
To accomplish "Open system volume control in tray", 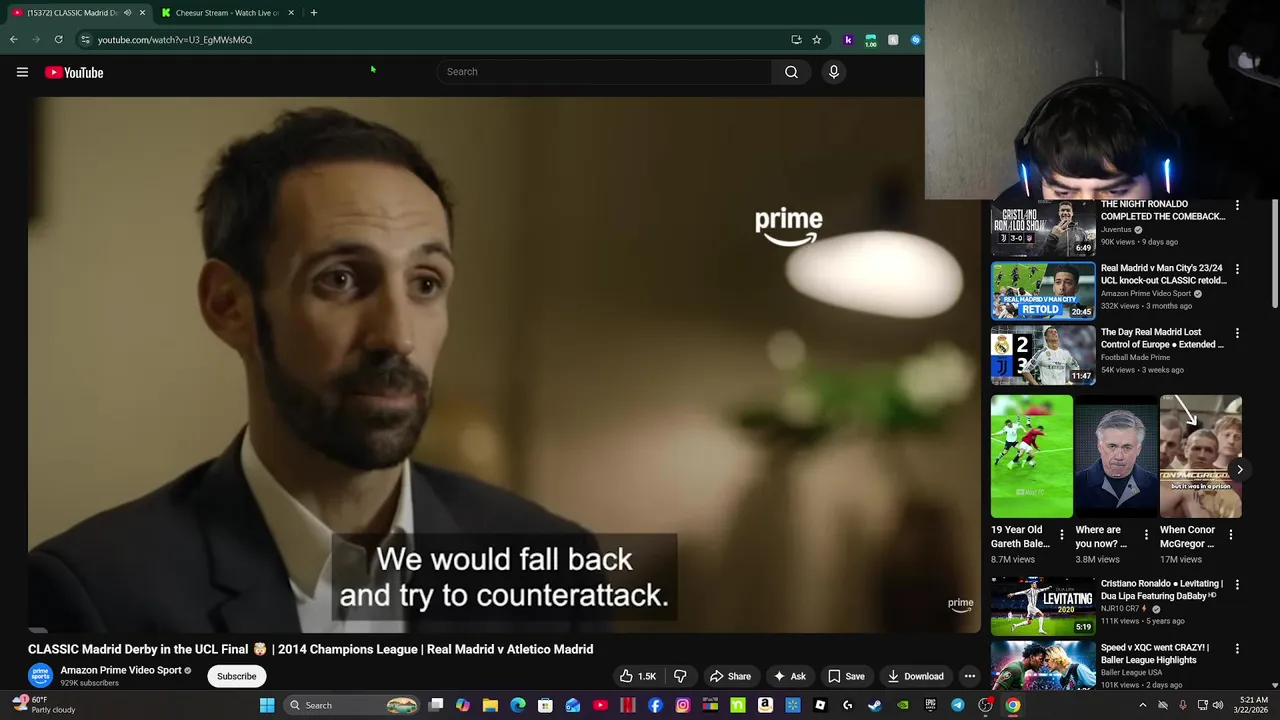I will [1218, 705].
